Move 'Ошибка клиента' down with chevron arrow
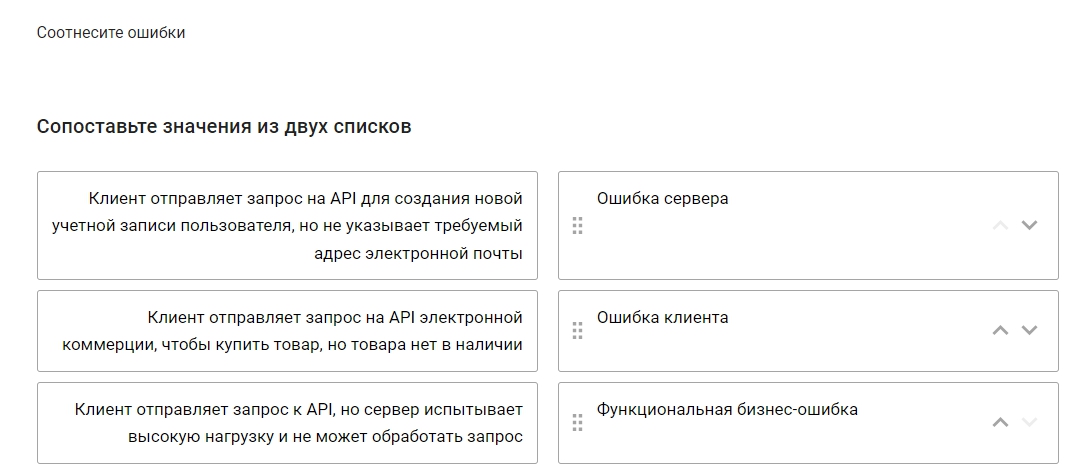This screenshot has width=1075, height=476. tap(1029, 331)
